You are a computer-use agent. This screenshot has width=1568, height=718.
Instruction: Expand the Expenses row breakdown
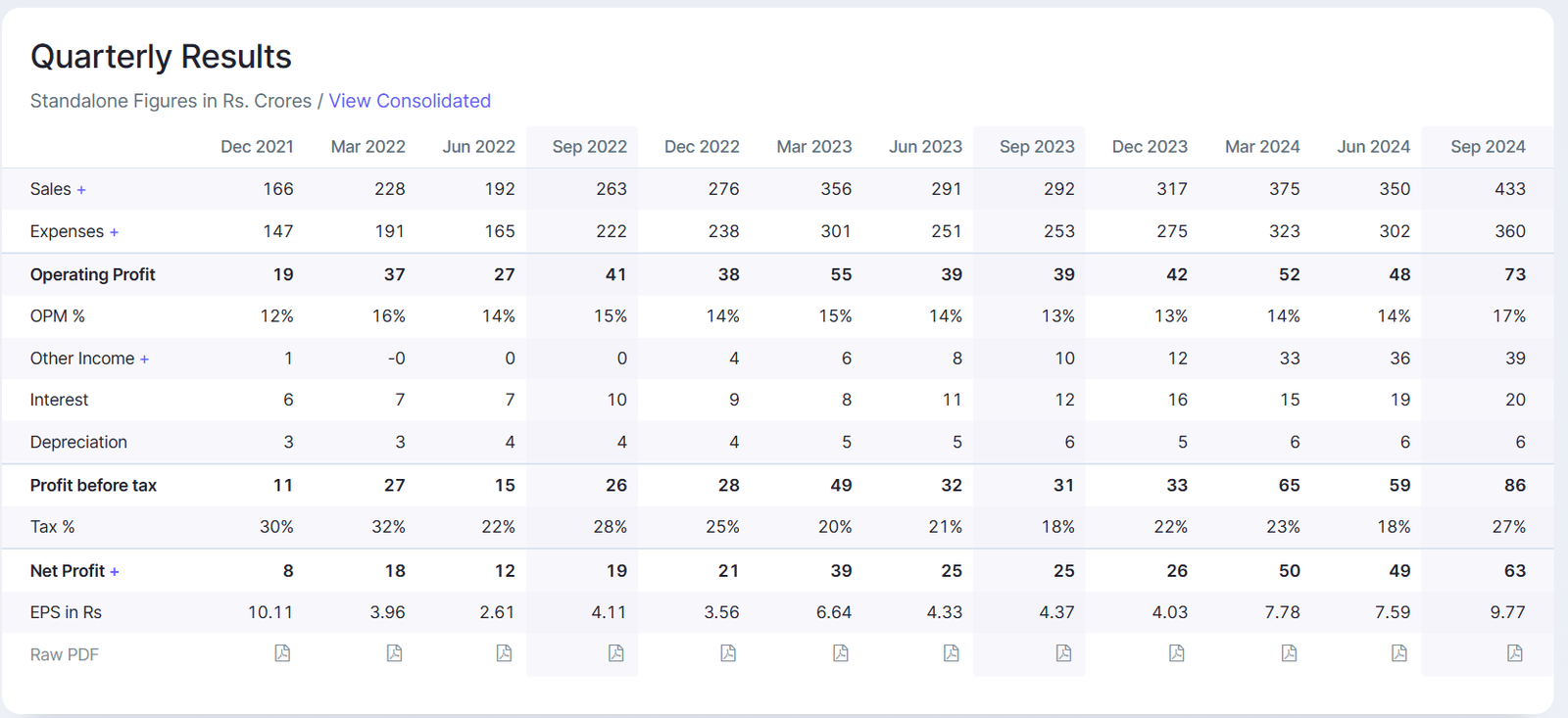(x=114, y=232)
